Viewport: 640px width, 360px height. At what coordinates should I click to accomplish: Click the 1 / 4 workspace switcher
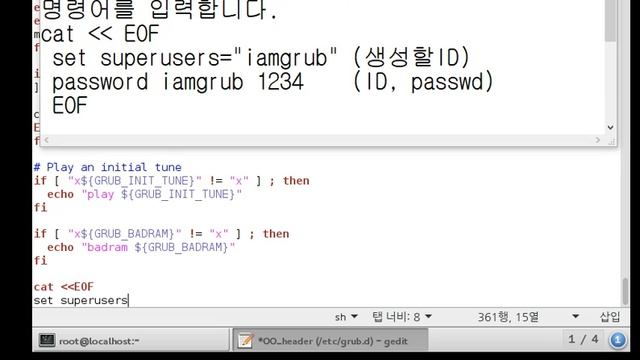(x=583, y=339)
